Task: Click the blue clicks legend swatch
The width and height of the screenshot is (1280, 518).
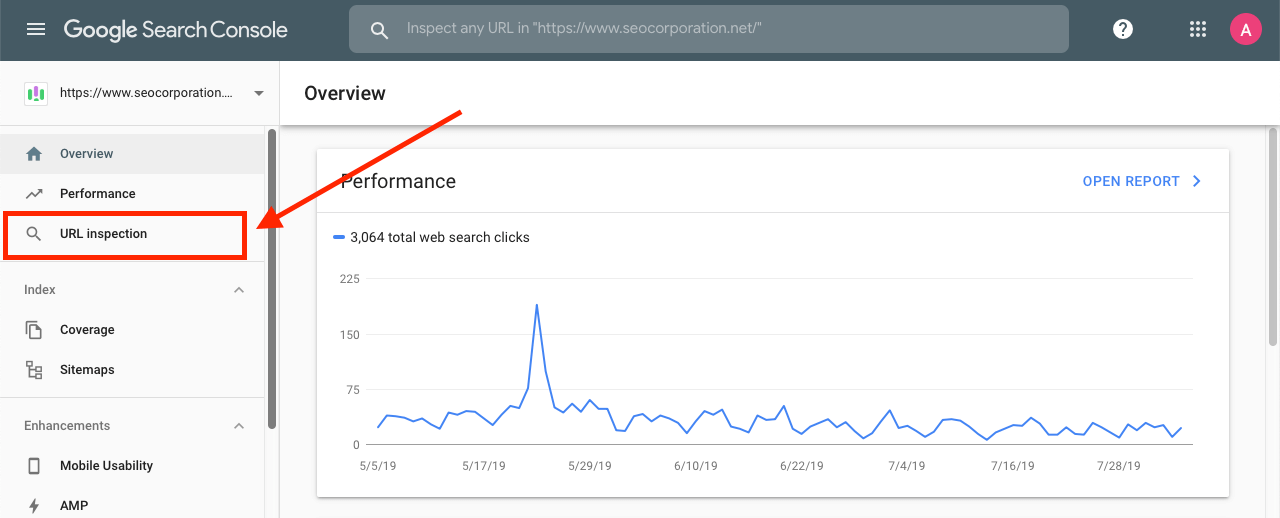Action: [340, 238]
